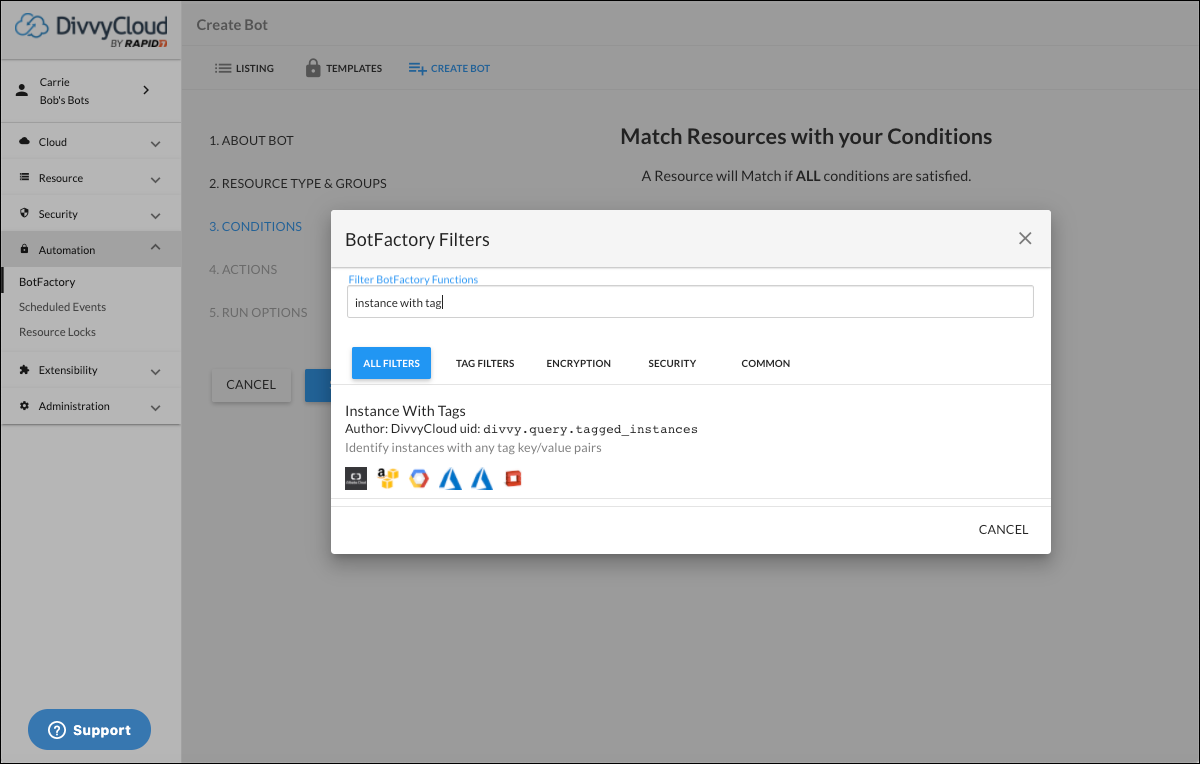The height and width of the screenshot is (764, 1200).
Task: Open the Create Bot view
Action: click(449, 69)
